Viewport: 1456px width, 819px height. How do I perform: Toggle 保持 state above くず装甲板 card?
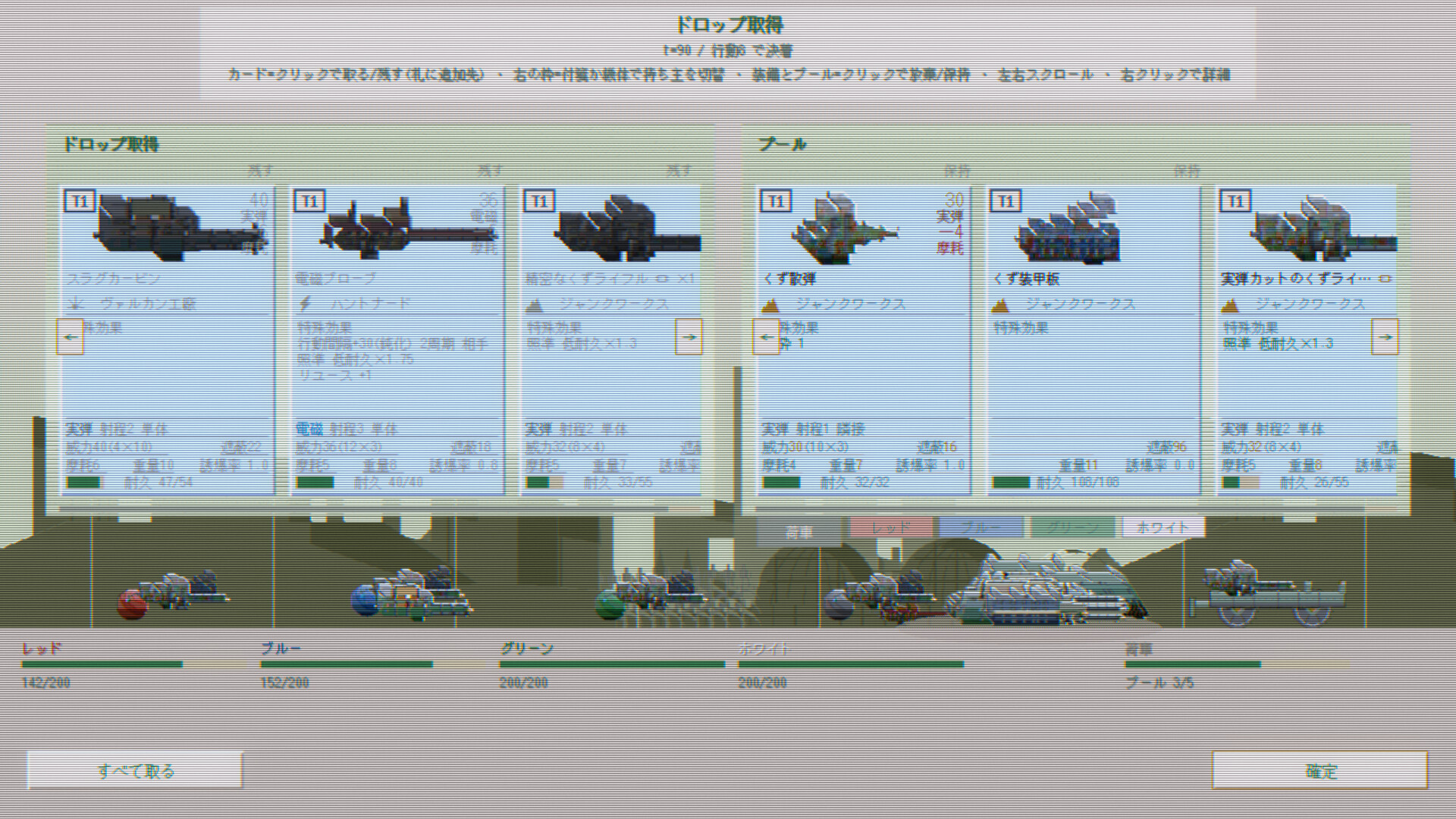tap(1186, 171)
